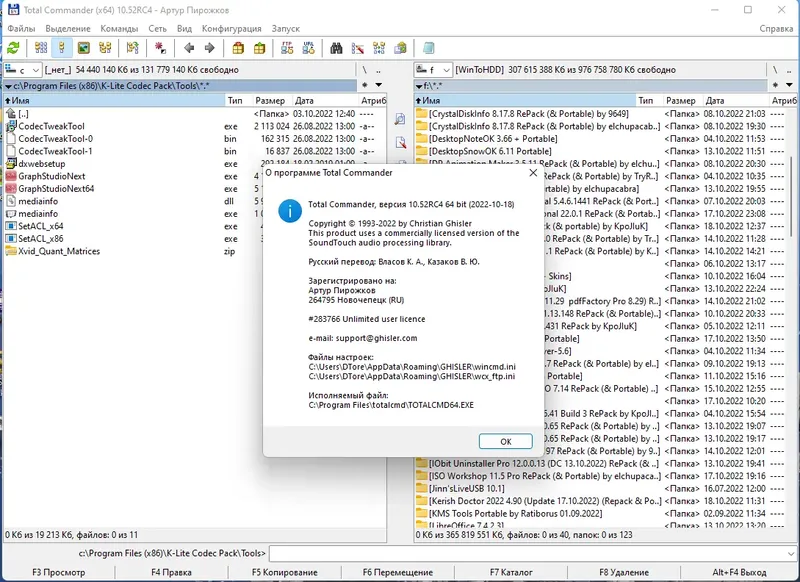
Task: Click left panel favorites star button
Action: 365,85
